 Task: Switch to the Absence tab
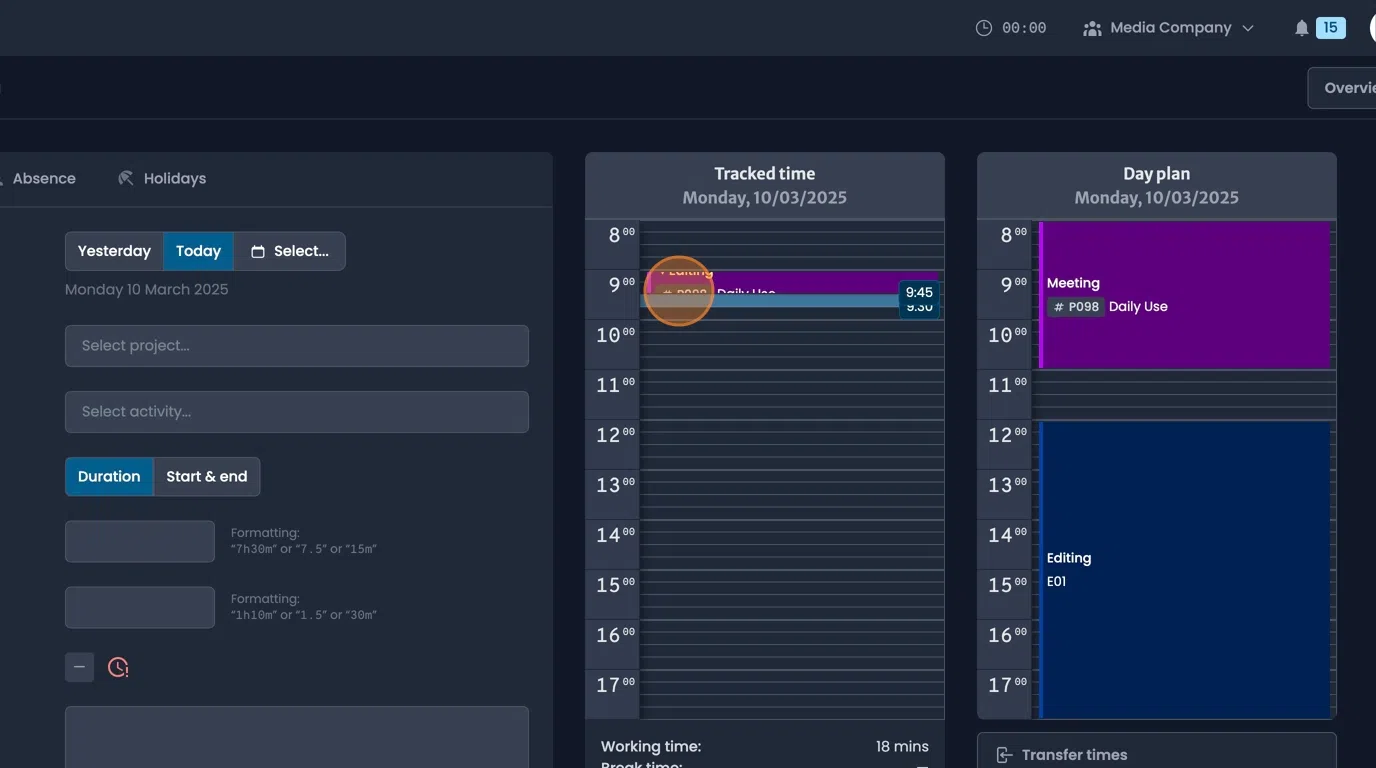[44, 178]
